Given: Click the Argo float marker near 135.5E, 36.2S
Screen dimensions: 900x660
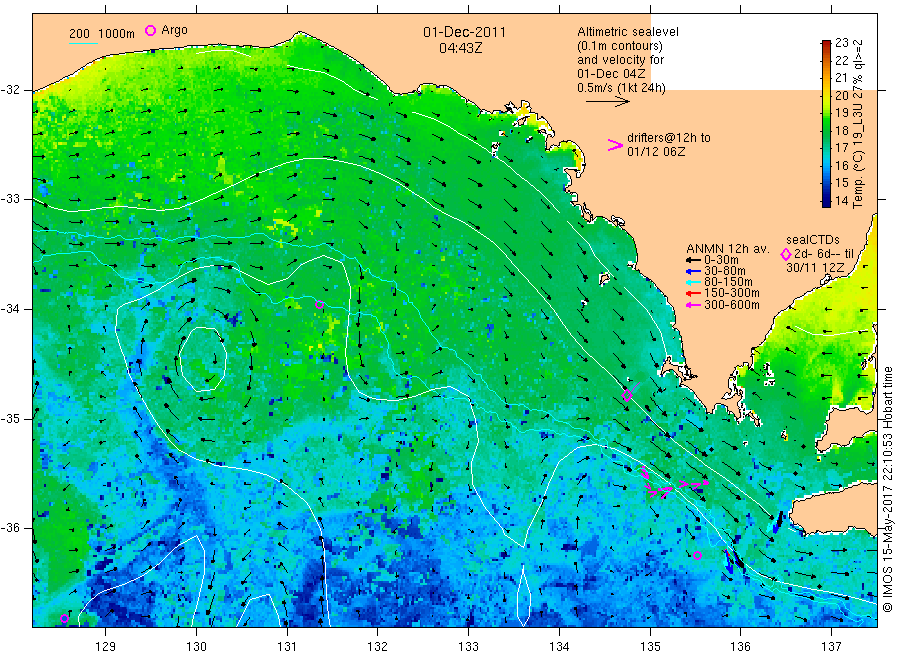Looking at the screenshot, I should point(697,555).
